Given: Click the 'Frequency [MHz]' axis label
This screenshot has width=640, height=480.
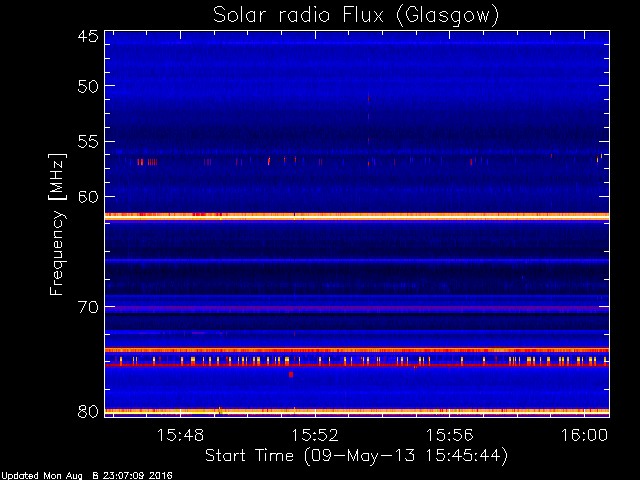Looking at the screenshot, I should coord(57,224).
